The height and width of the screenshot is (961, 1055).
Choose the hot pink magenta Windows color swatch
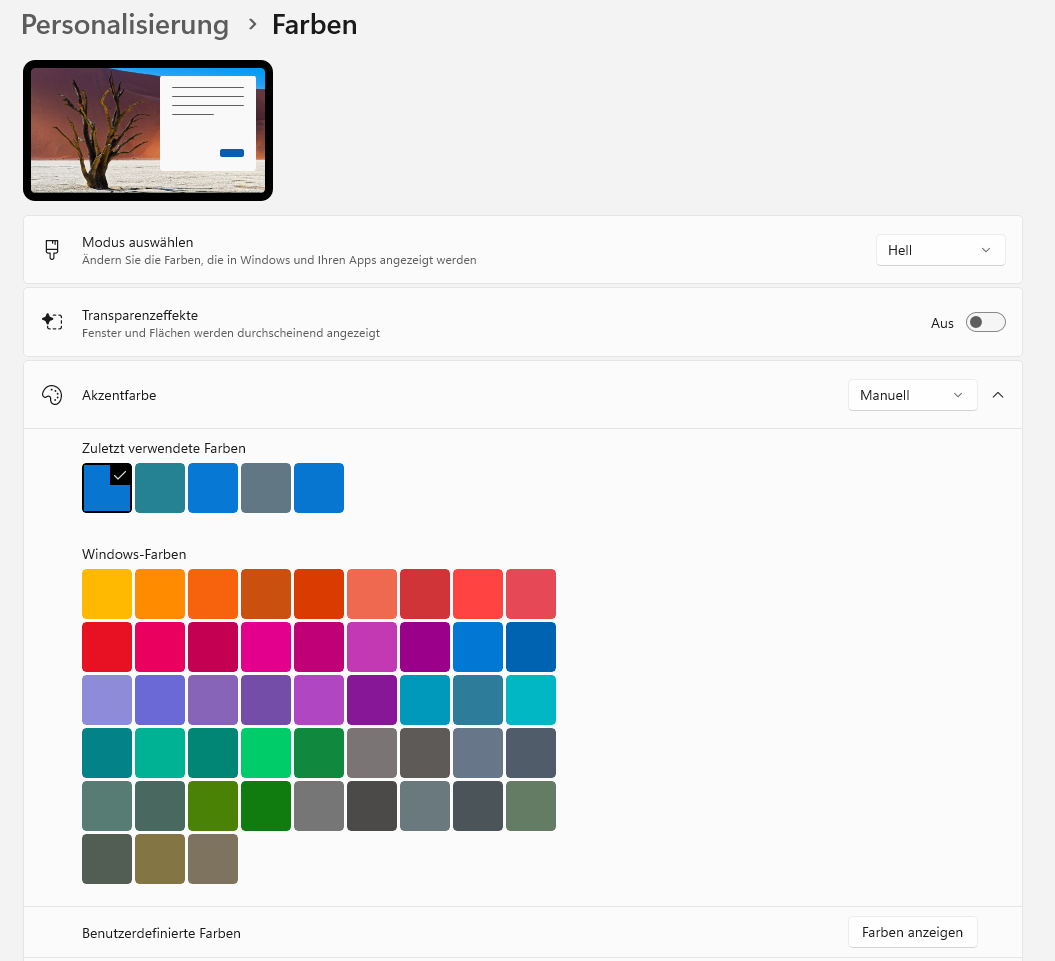click(x=266, y=647)
